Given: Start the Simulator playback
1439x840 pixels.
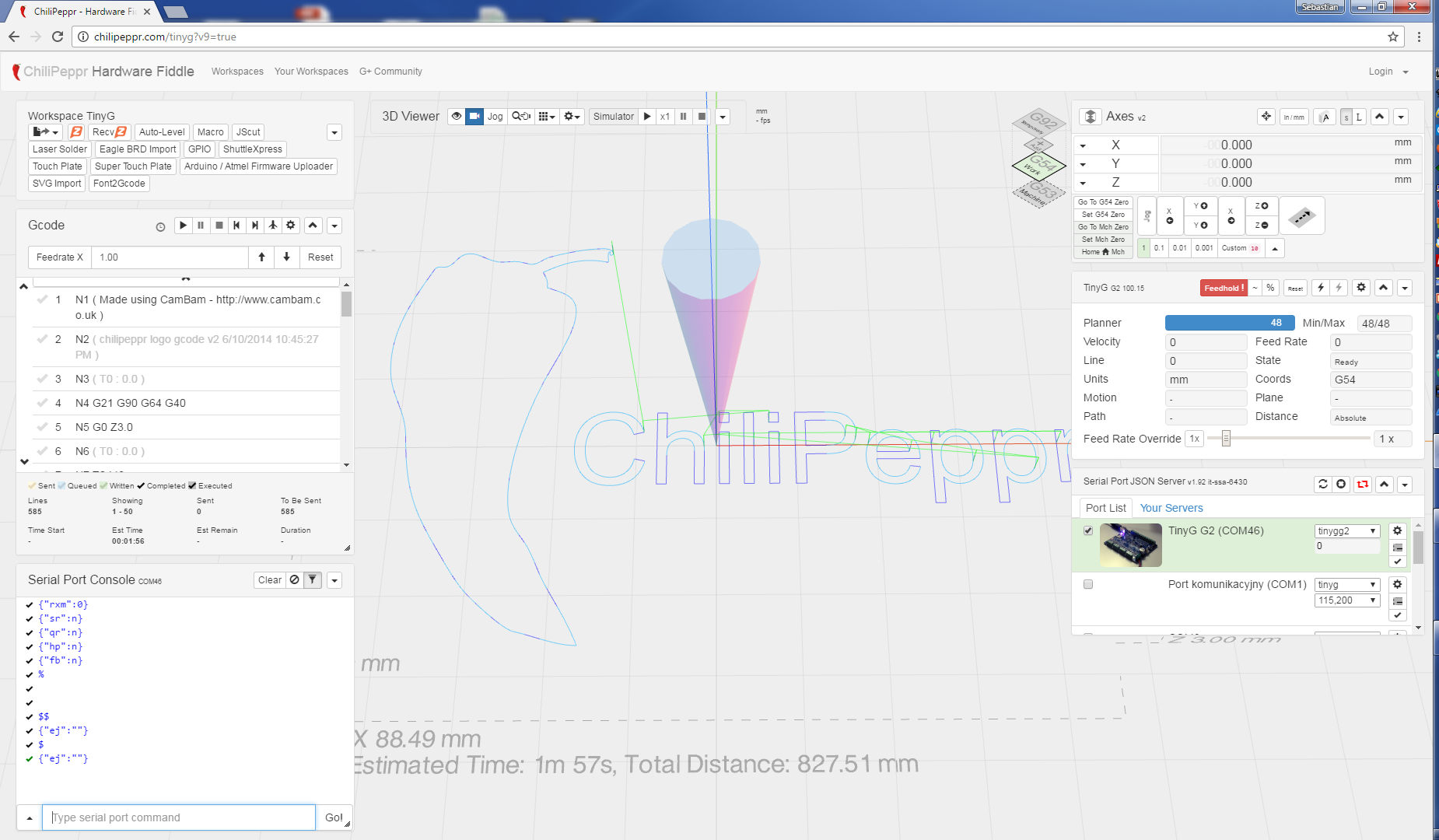Looking at the screenshot, I should (x=647, y=117).
